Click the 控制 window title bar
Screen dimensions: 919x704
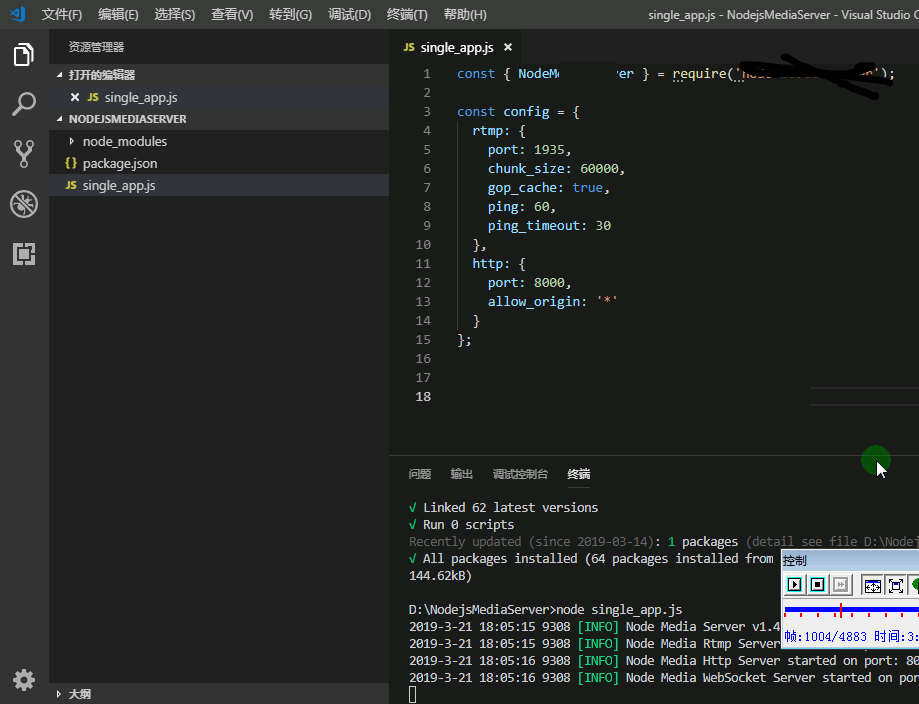point(850,561)
